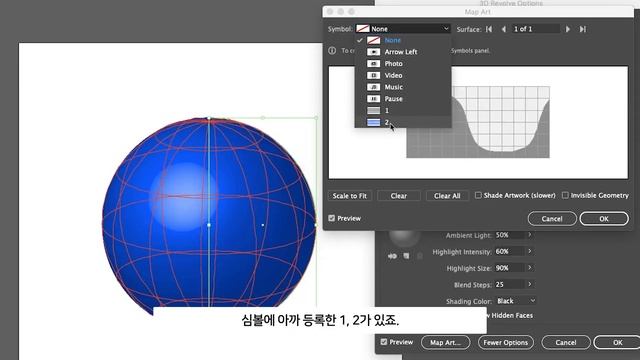The width and height of the screenshot is (640, 360).
Task: Click the surface map grid preview
Action: pos(478,122)
